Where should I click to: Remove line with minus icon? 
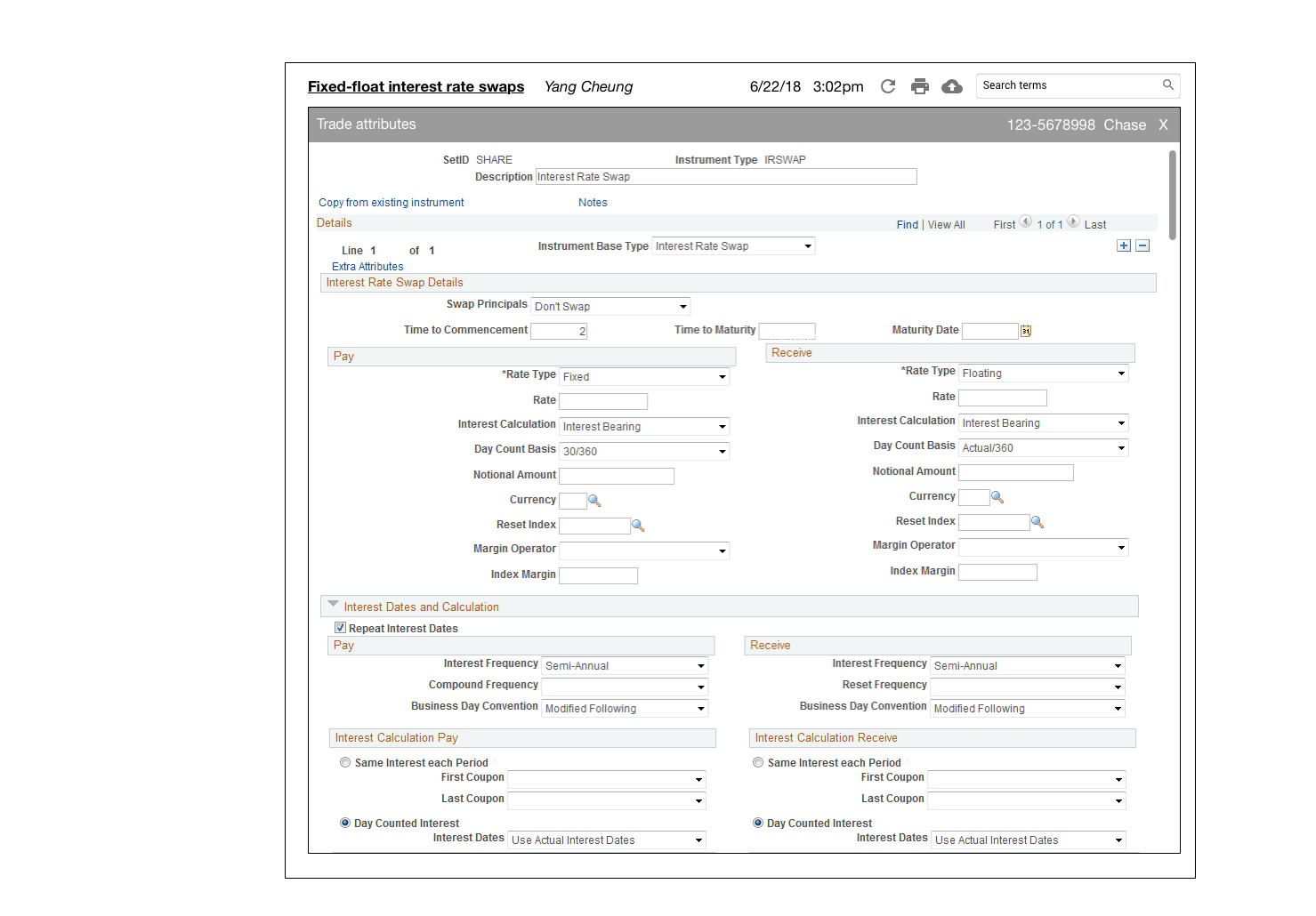tap(1143, 245)
